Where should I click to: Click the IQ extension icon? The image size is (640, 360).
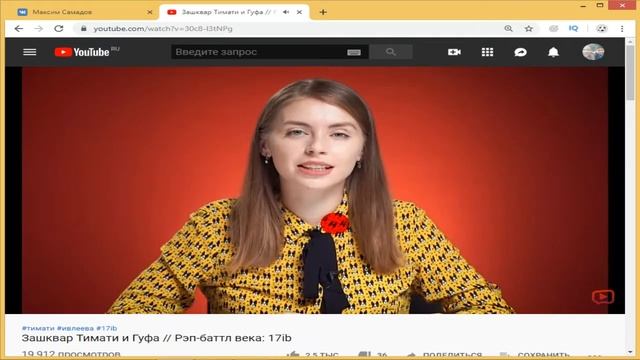tap(573, 28)
